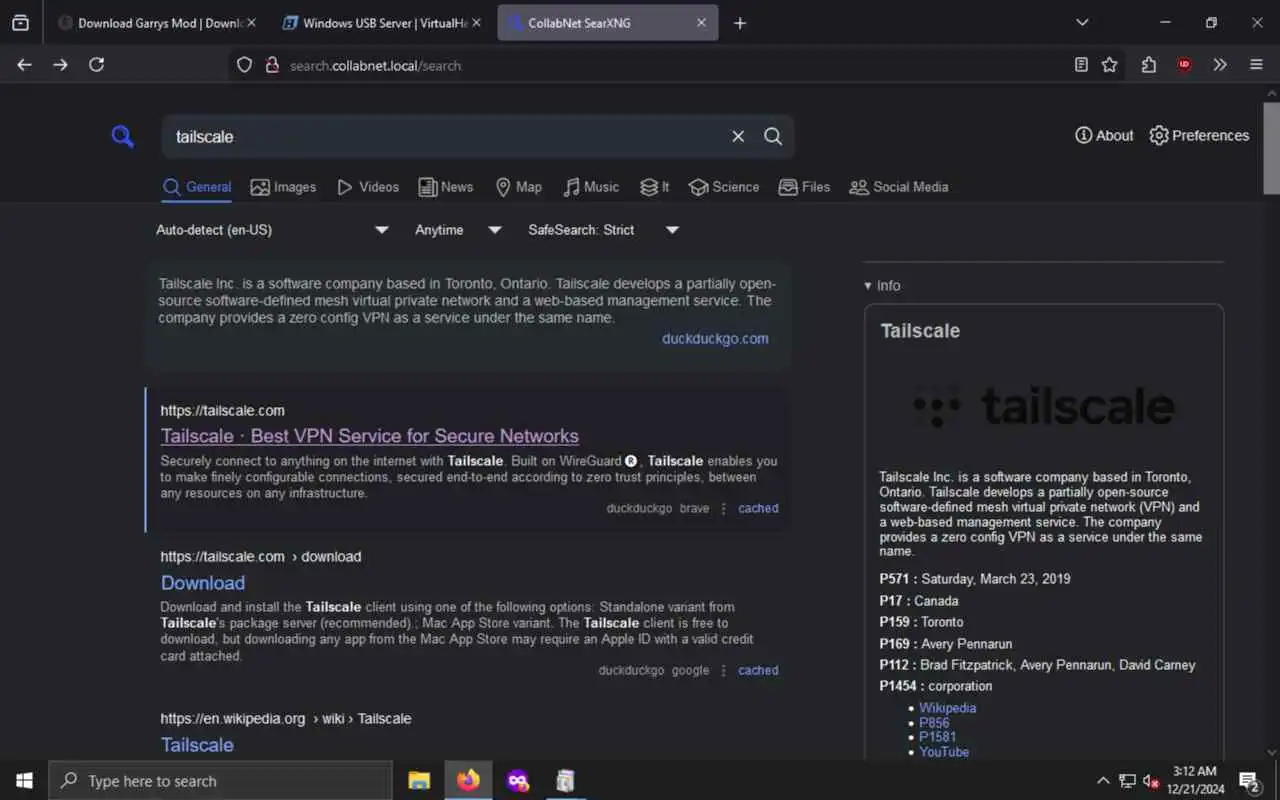Open uBlock Origin extension icon
This screenshot has width=1280, height=800.
click(x=1184, y=64)
